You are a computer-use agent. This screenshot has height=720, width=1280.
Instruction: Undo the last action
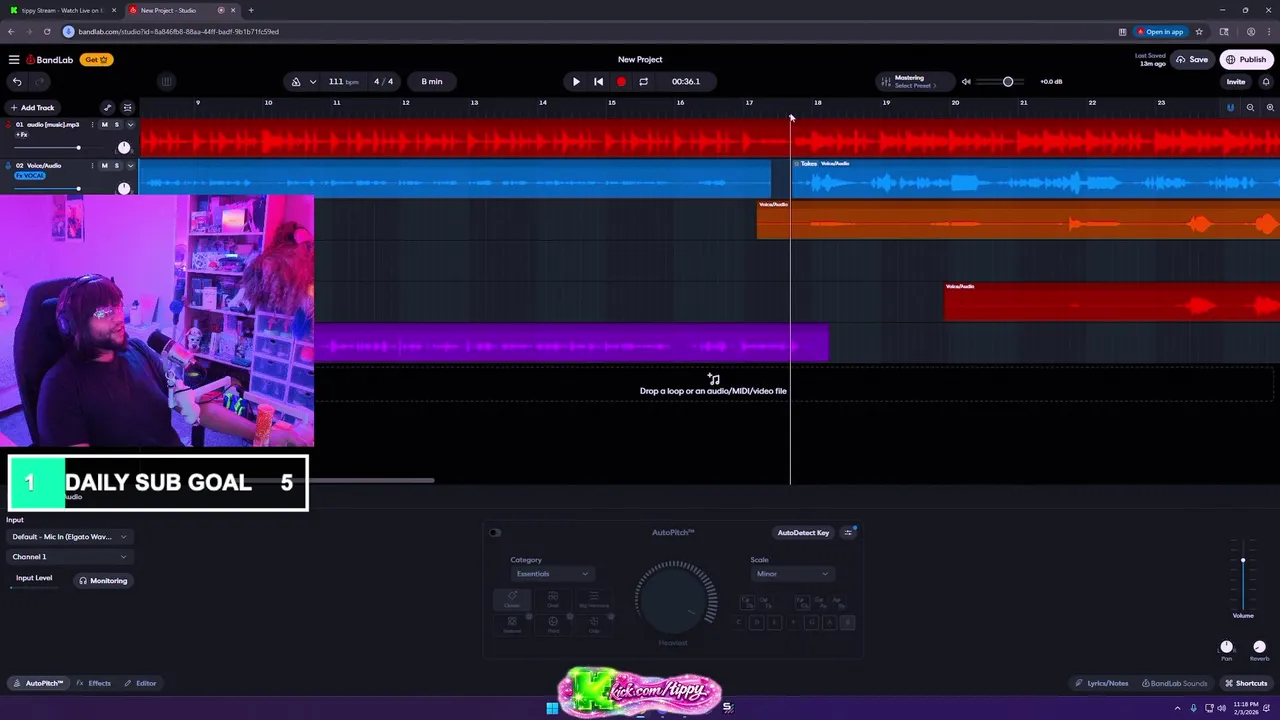point(17,81)
